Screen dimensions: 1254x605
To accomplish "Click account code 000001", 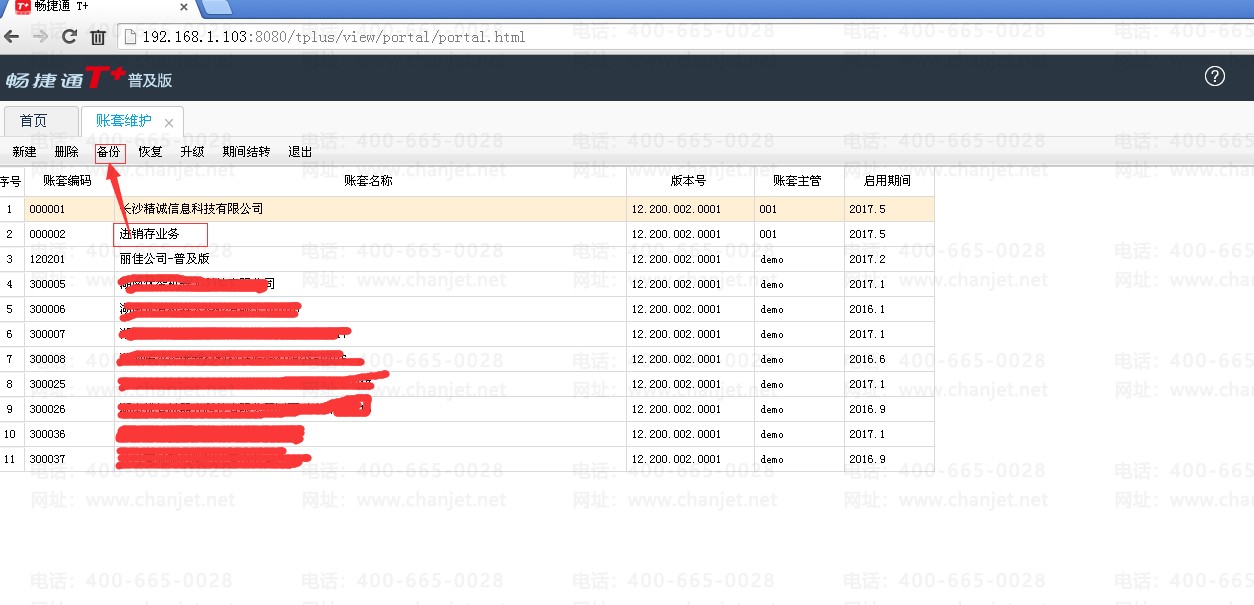I will point(47,209).
